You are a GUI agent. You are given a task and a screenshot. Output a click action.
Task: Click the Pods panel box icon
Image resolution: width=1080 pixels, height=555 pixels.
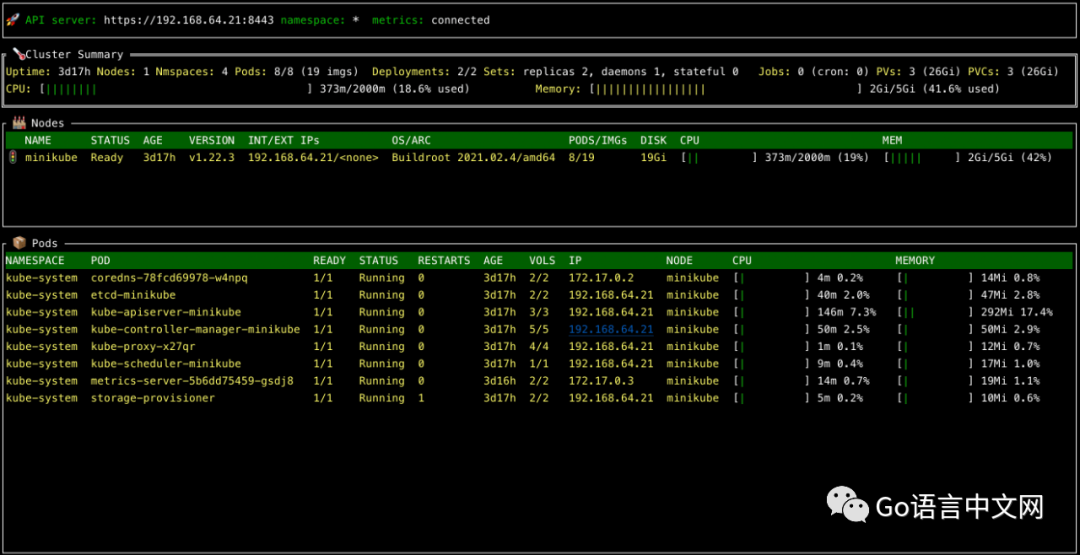[x=18, y=243]
